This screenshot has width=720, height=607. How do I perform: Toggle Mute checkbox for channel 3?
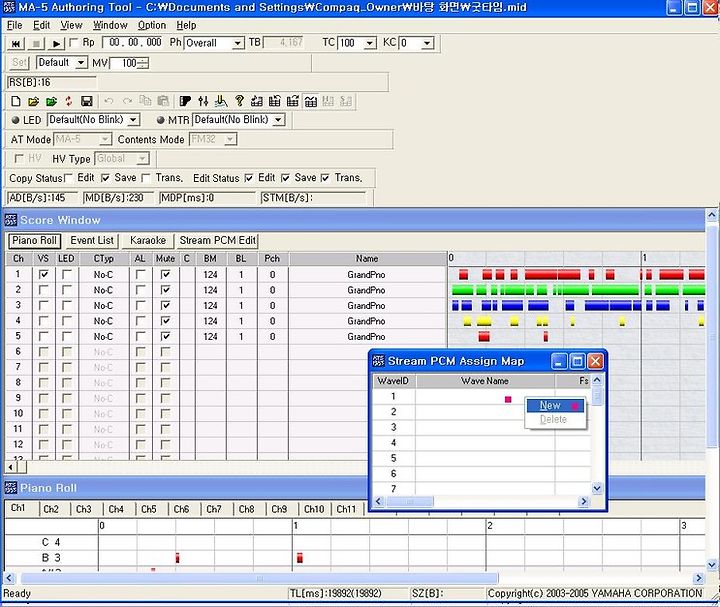pos(165,305)
